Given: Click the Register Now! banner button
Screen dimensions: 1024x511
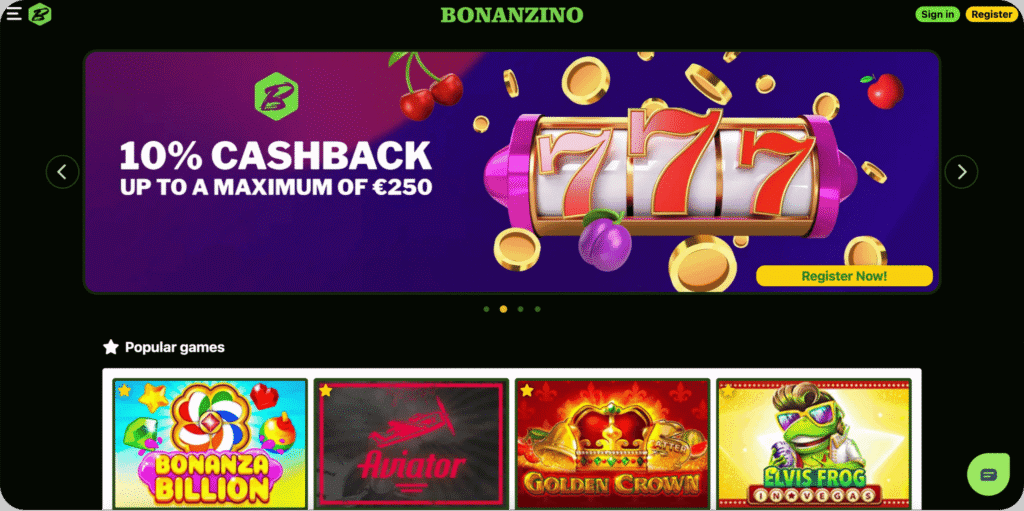Looking at the screenshot, I should point(844,276).
